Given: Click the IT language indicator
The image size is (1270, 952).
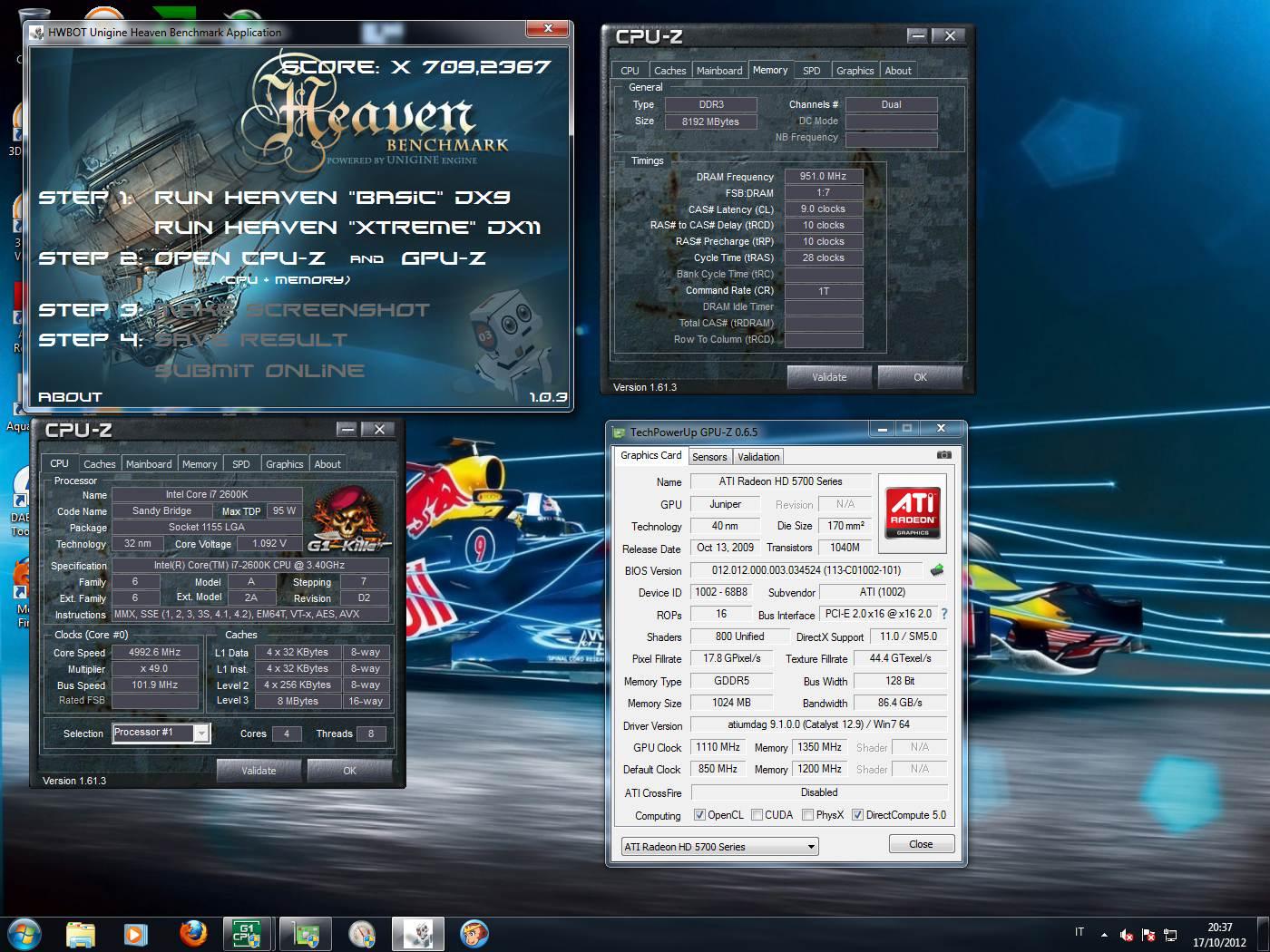Looking at the screenshot, I should [x=1079, y=932].
